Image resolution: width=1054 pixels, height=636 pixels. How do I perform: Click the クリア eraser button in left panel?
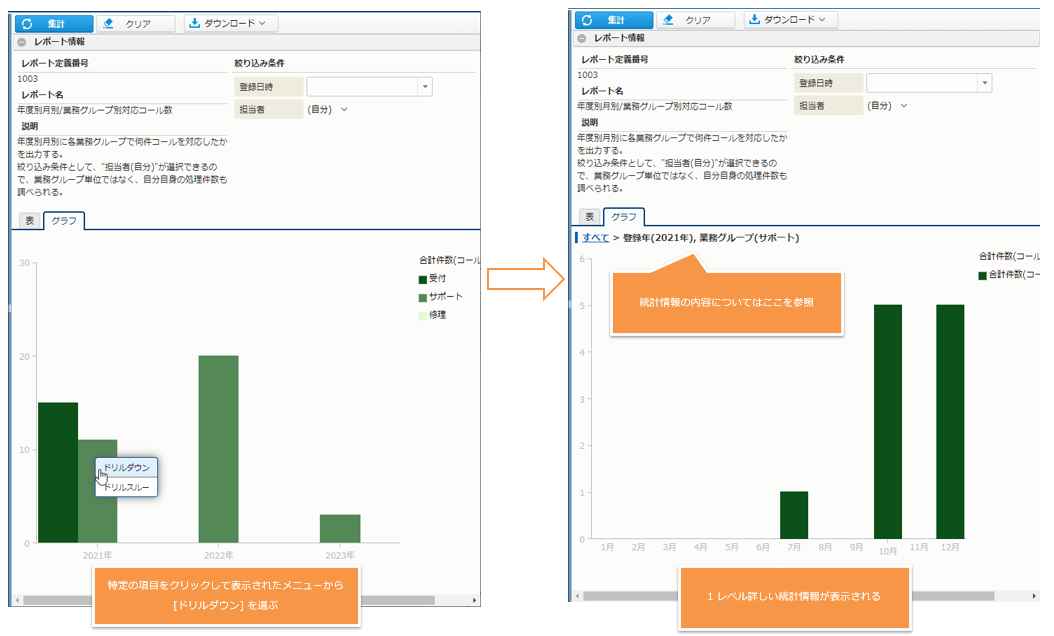coord(137,23)
